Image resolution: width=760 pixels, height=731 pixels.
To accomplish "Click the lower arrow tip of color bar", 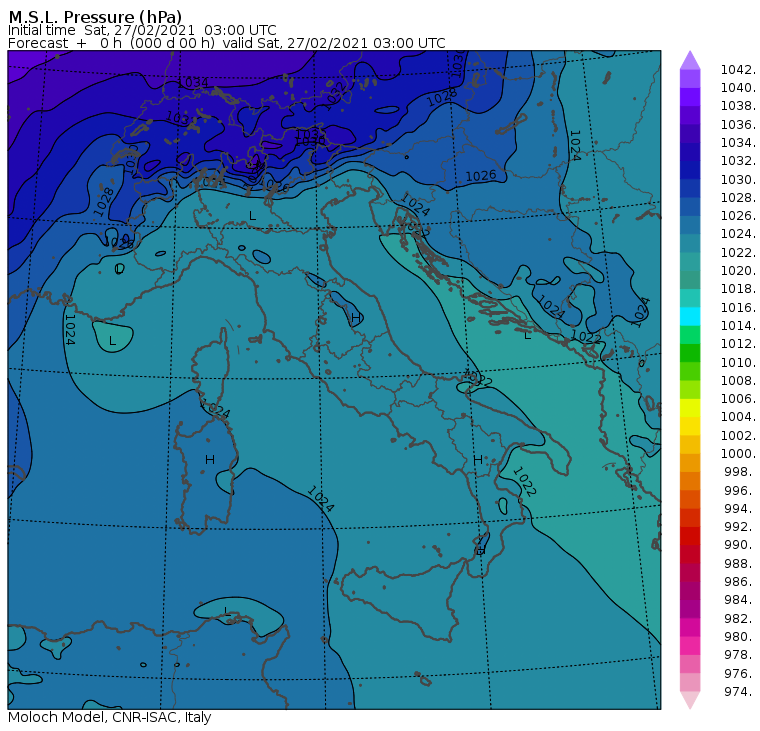I will [x=690, y=699].
